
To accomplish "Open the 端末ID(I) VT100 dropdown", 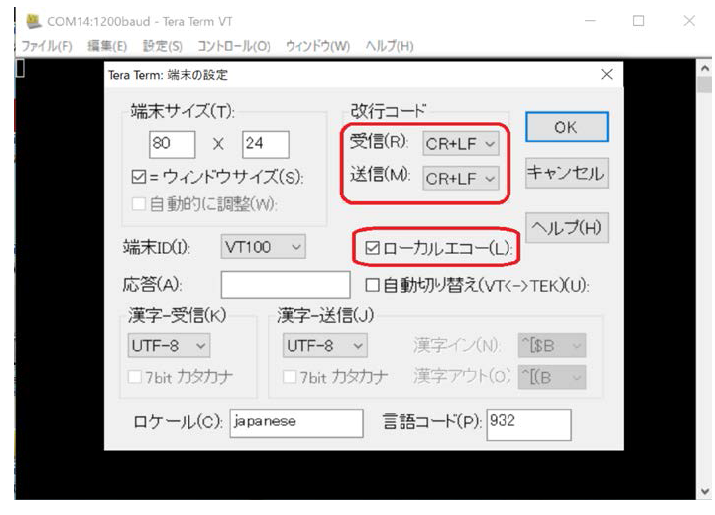I will tap(263, 247).
